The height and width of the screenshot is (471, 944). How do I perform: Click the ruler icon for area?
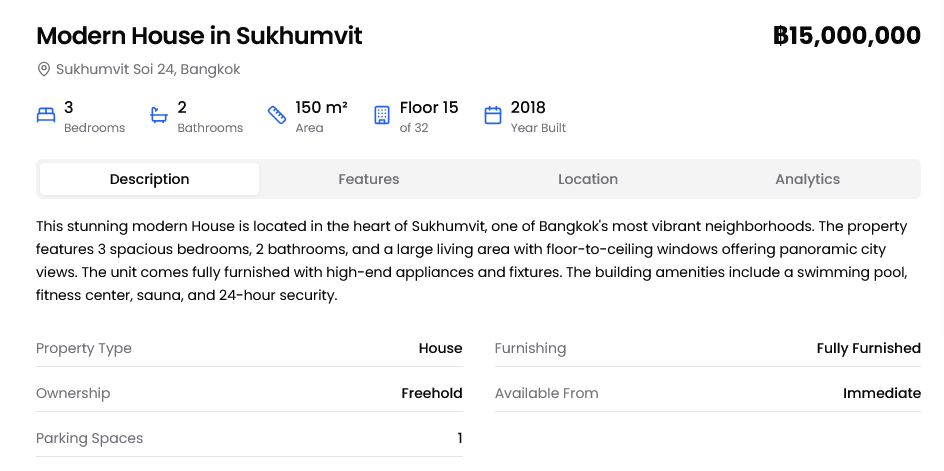point(277,115)
